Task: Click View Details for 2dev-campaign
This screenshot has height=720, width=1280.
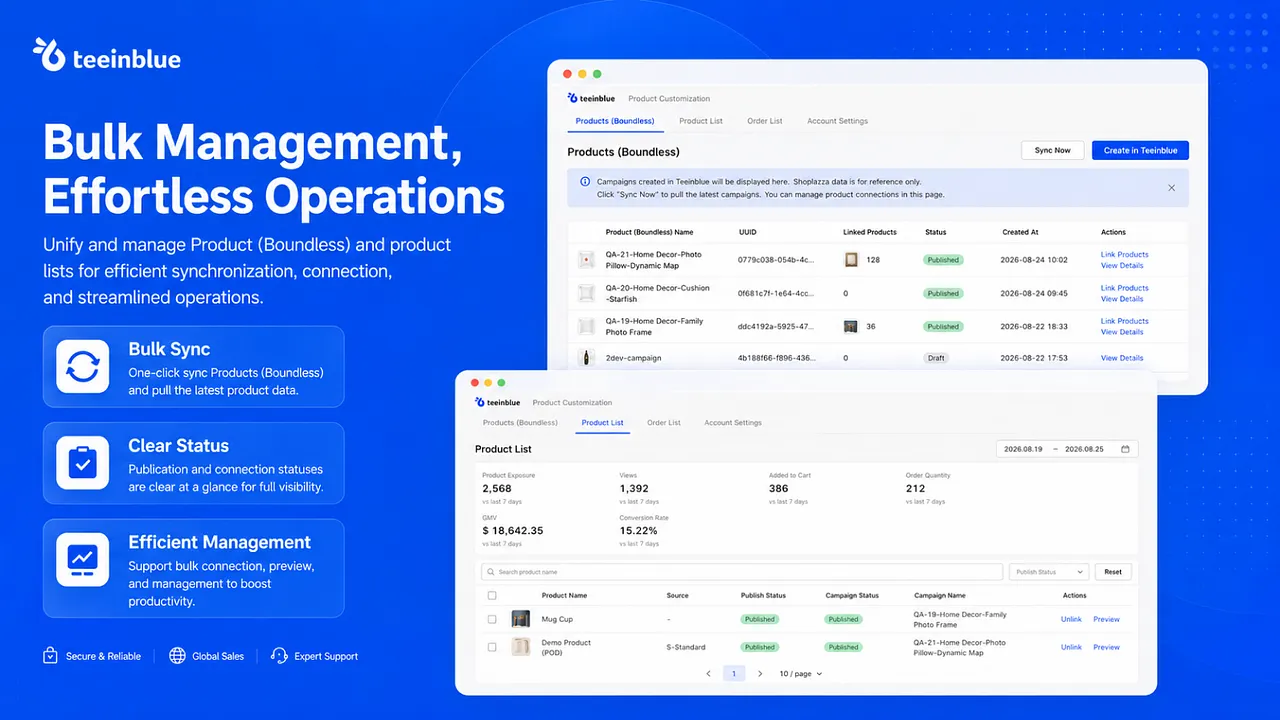Action: tap(1122, 358)
